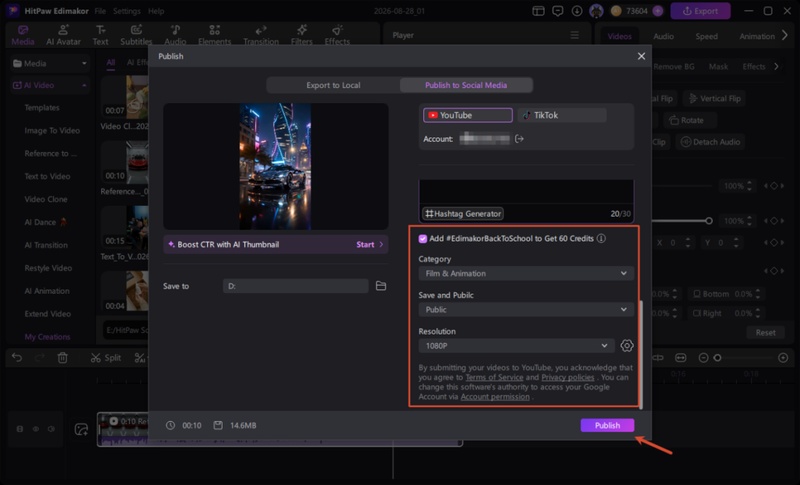This screenshot has height=485, width=800.
Task: Click the purple Publish button
Action: pos(607,425)
